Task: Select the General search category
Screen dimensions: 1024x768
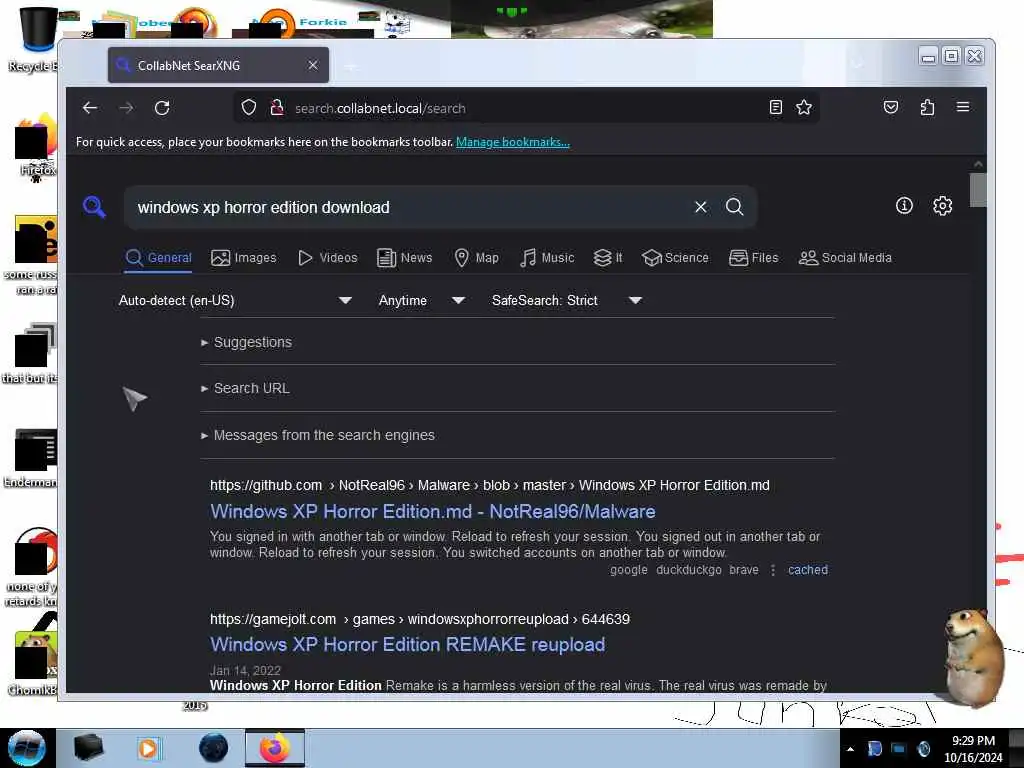Action: [159, 258]
